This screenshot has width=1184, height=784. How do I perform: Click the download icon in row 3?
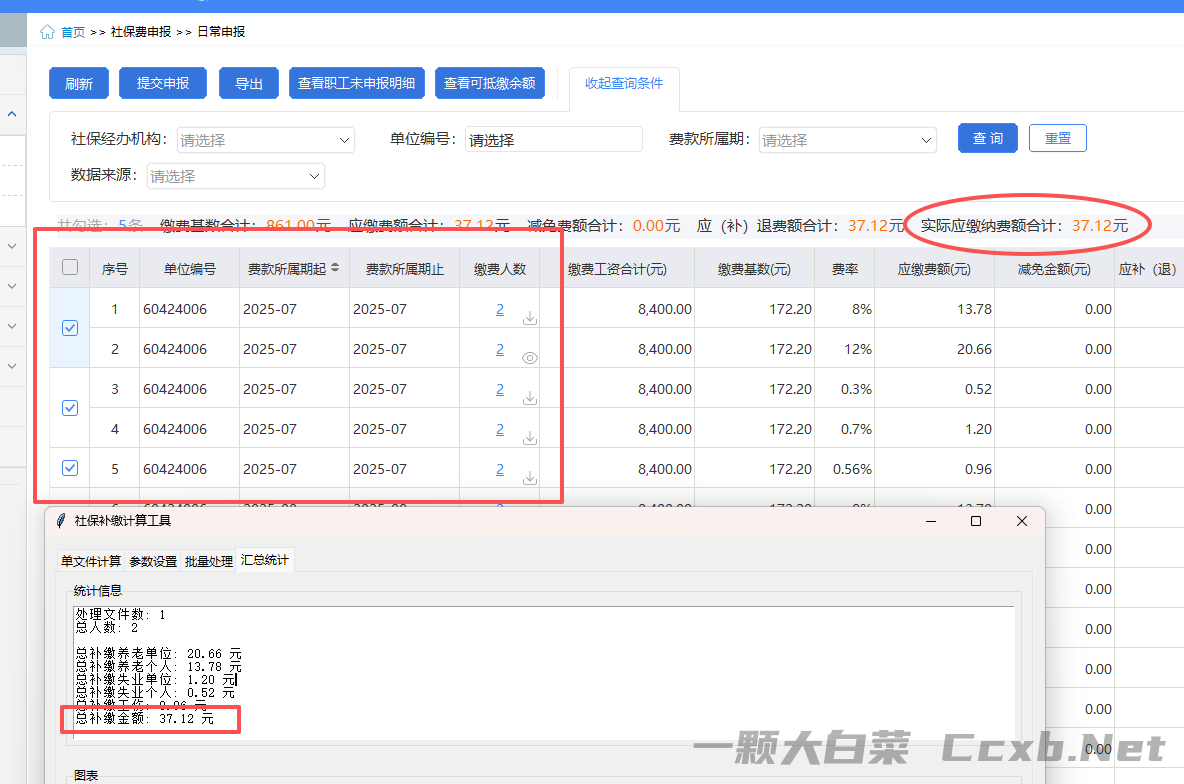[x=530, y=398]
